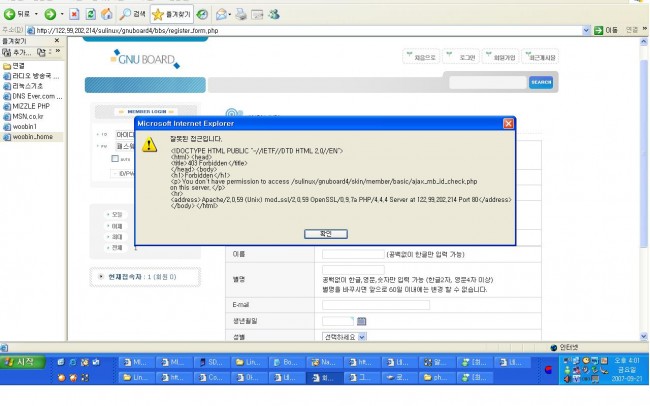This screenshot has height=406, width=650.
Task: Toggle the Favorites (즐겨찾기) star button
Action: tap(172, 15)
